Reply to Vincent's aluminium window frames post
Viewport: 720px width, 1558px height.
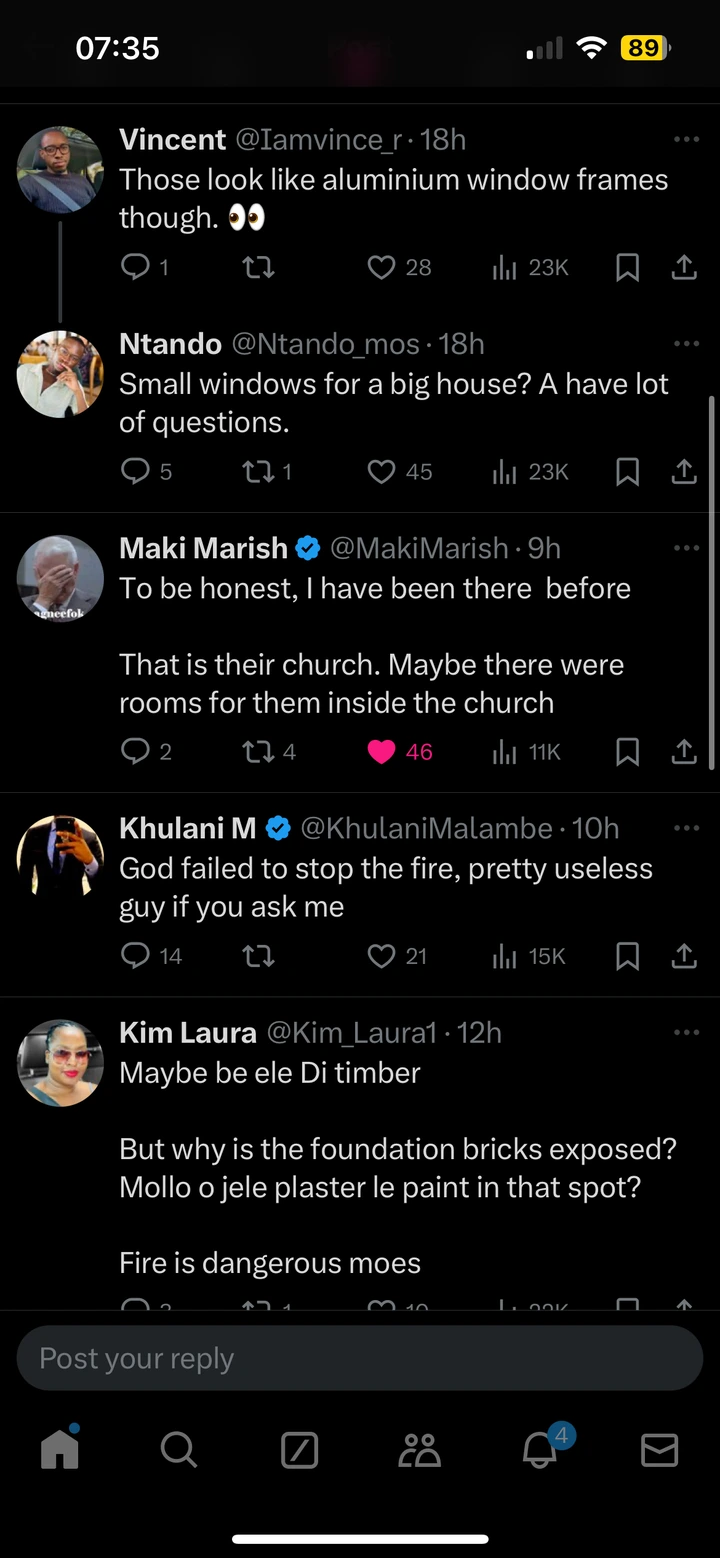click(x=135, y=267)
